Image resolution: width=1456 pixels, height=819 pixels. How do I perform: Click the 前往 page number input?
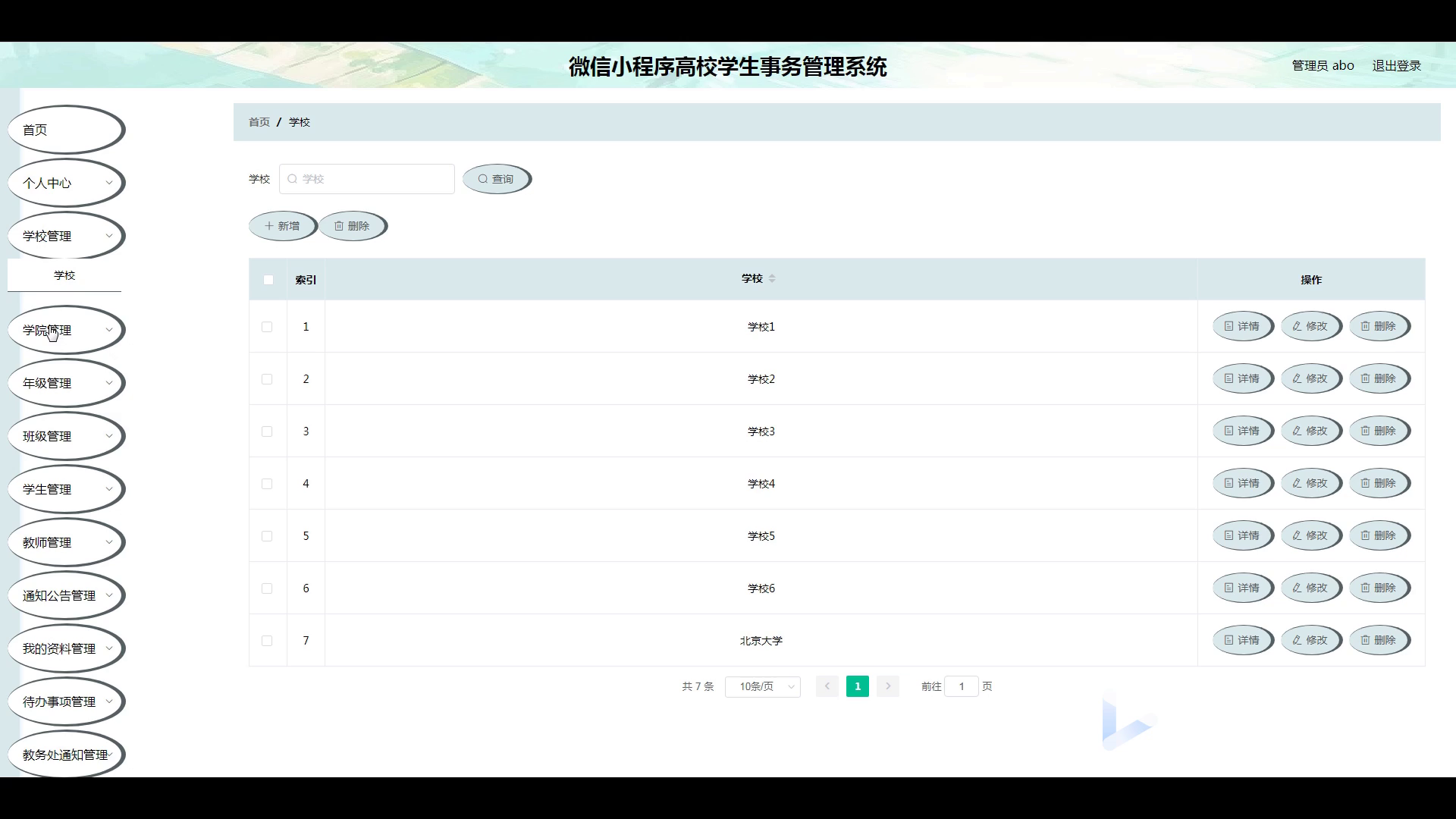point(962,686)
